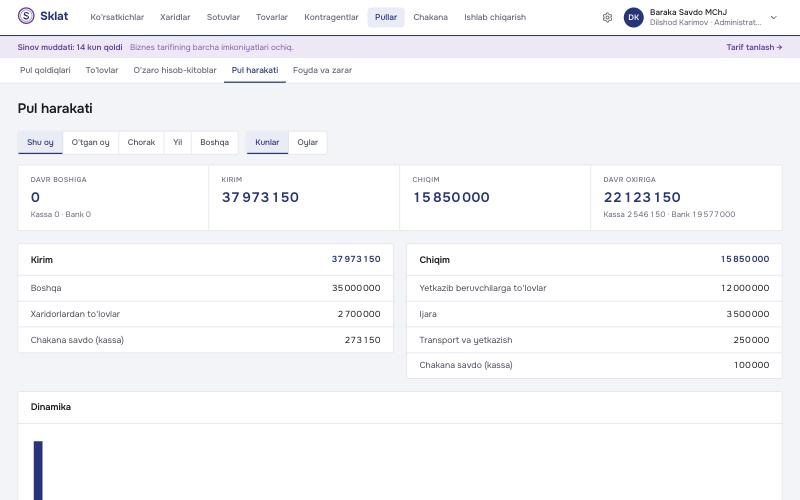This screenshot has width=800, height=500.
Task: Open Chakana menu
Action: pyautogui.click(x=431, y=17)
